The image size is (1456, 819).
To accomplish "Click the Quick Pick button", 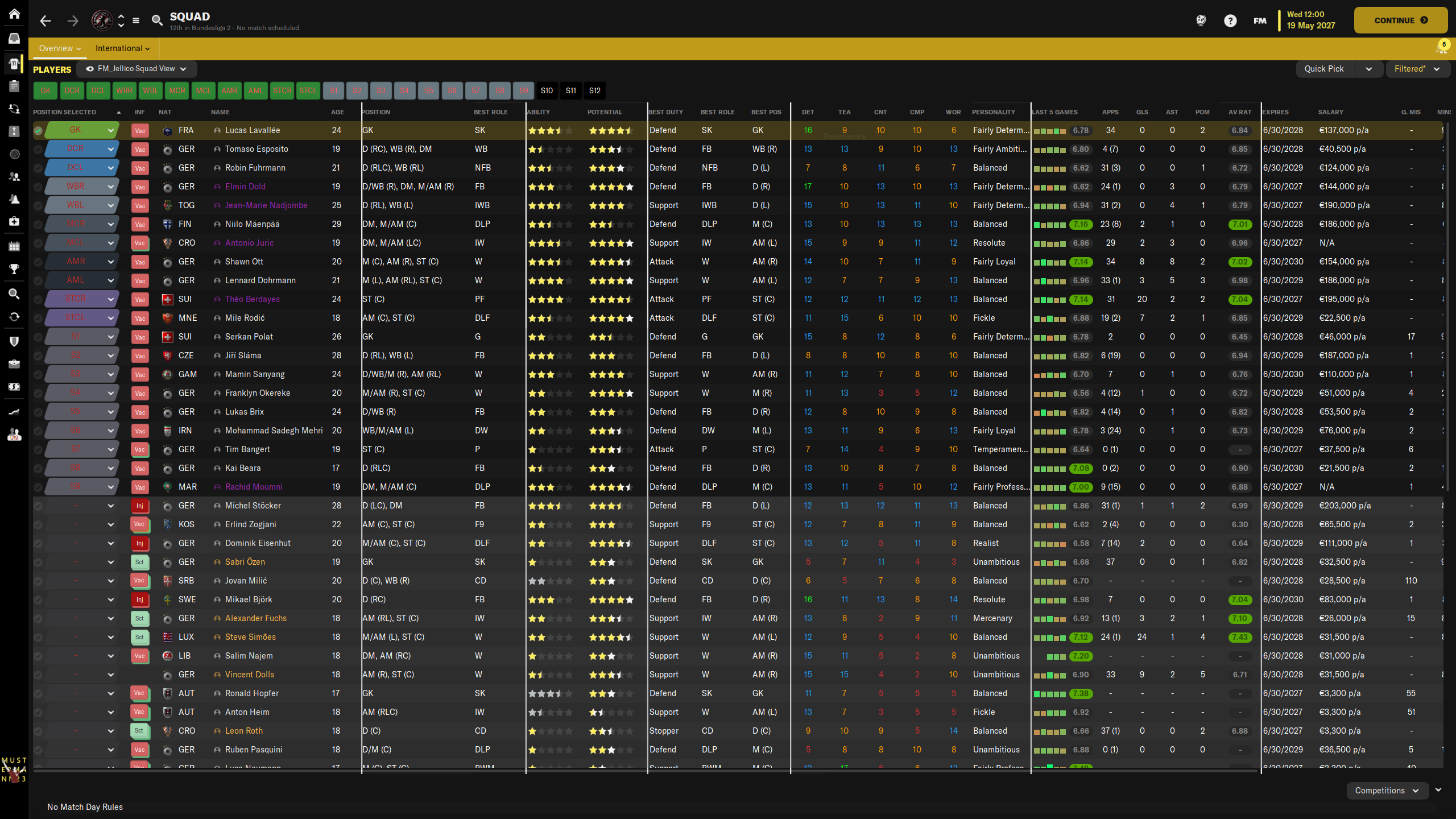I will [1324, 69].
